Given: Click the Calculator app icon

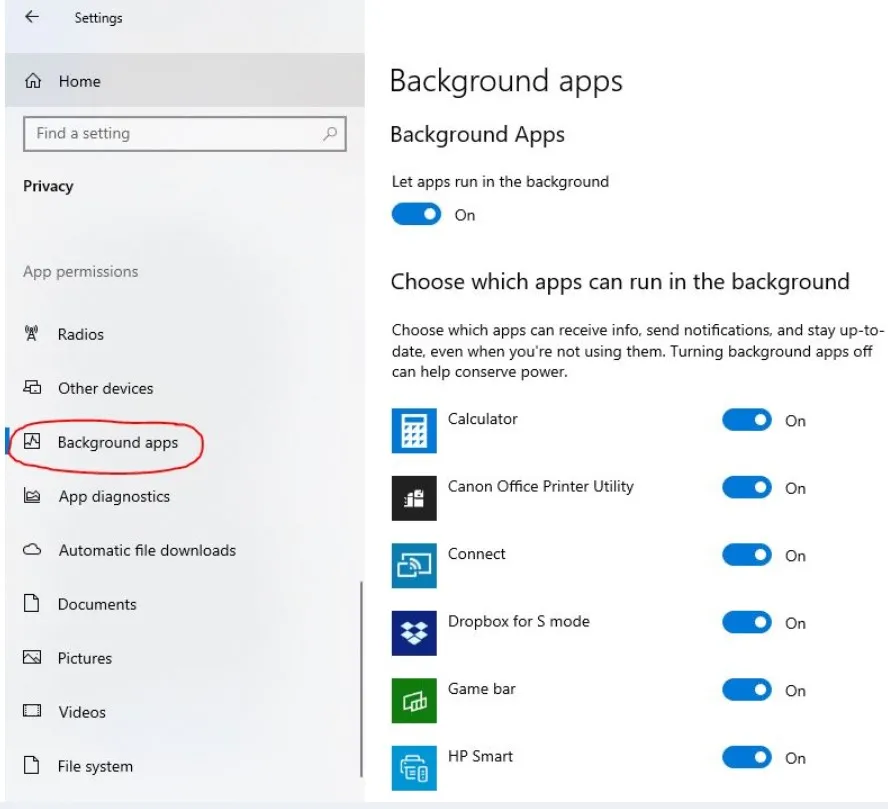Looking at the screenshot, I should coord(413,431).
